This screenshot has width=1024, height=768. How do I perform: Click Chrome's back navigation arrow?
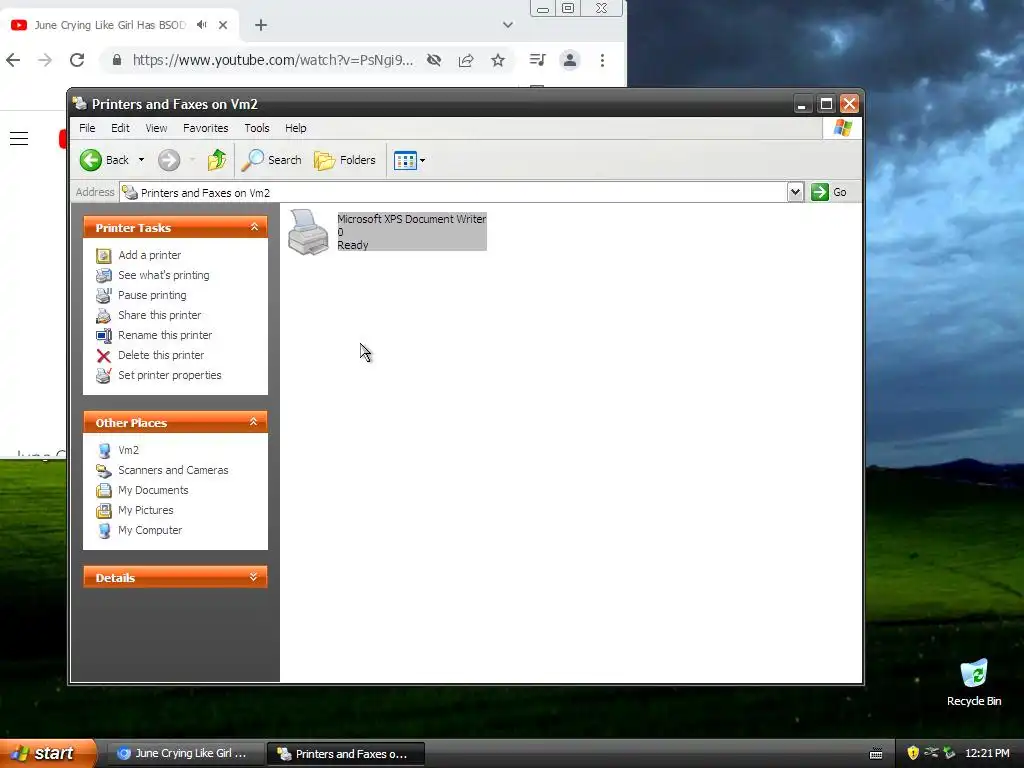[x=13, y=60]
